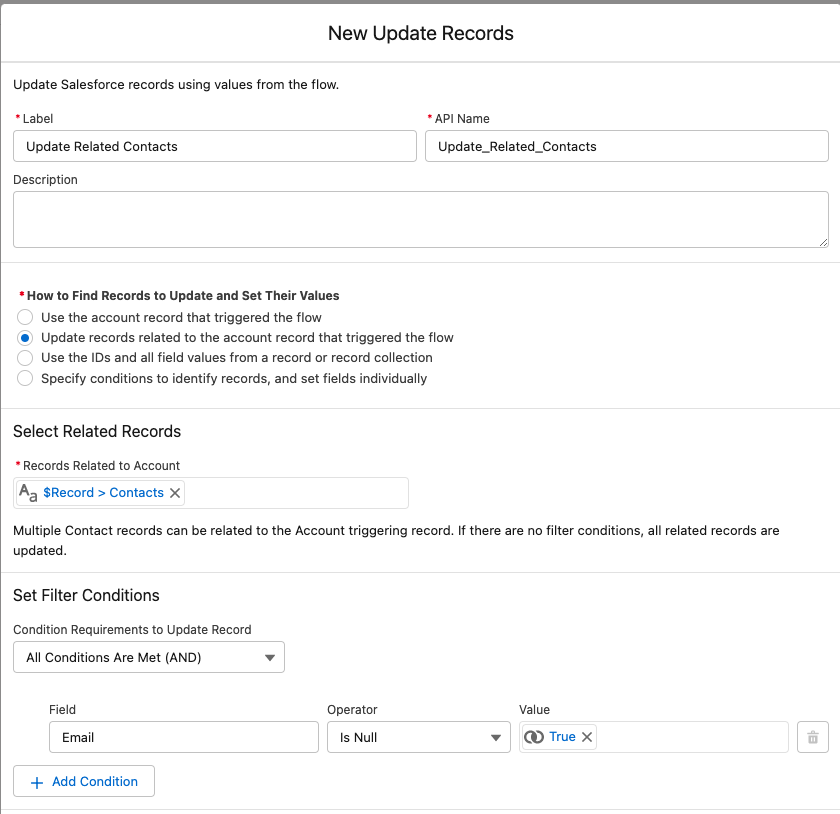Screen dimensions: 840x814
Task: Click the 'Multiple Contact records can be related' help text
Action: coord(396,540)
